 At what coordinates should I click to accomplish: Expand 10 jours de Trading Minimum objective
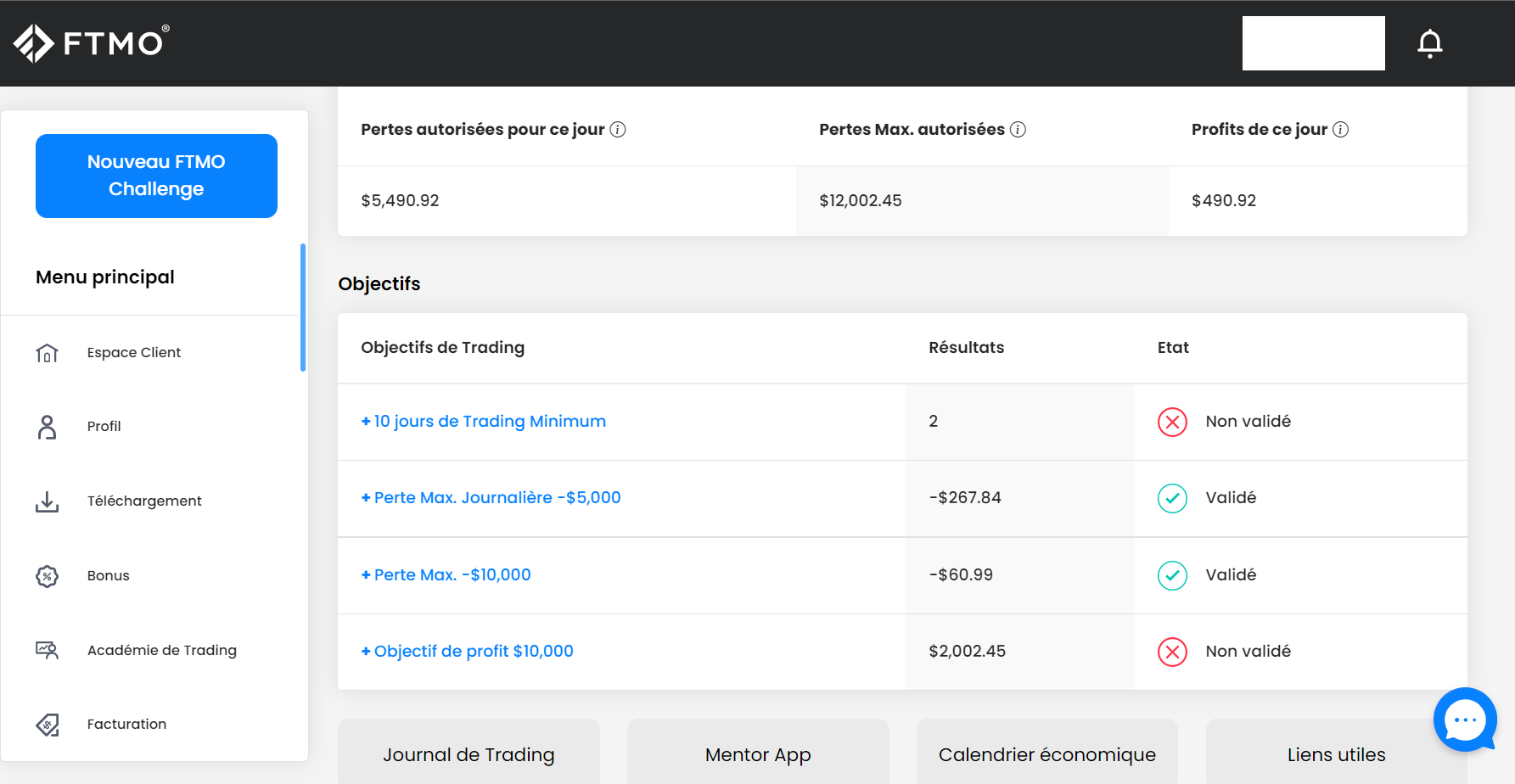click(483, 422)
